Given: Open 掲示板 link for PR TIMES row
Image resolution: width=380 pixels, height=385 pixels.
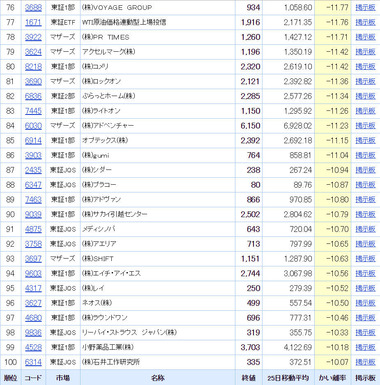Looking at the screenshot, I should click(x=365, y=37).
